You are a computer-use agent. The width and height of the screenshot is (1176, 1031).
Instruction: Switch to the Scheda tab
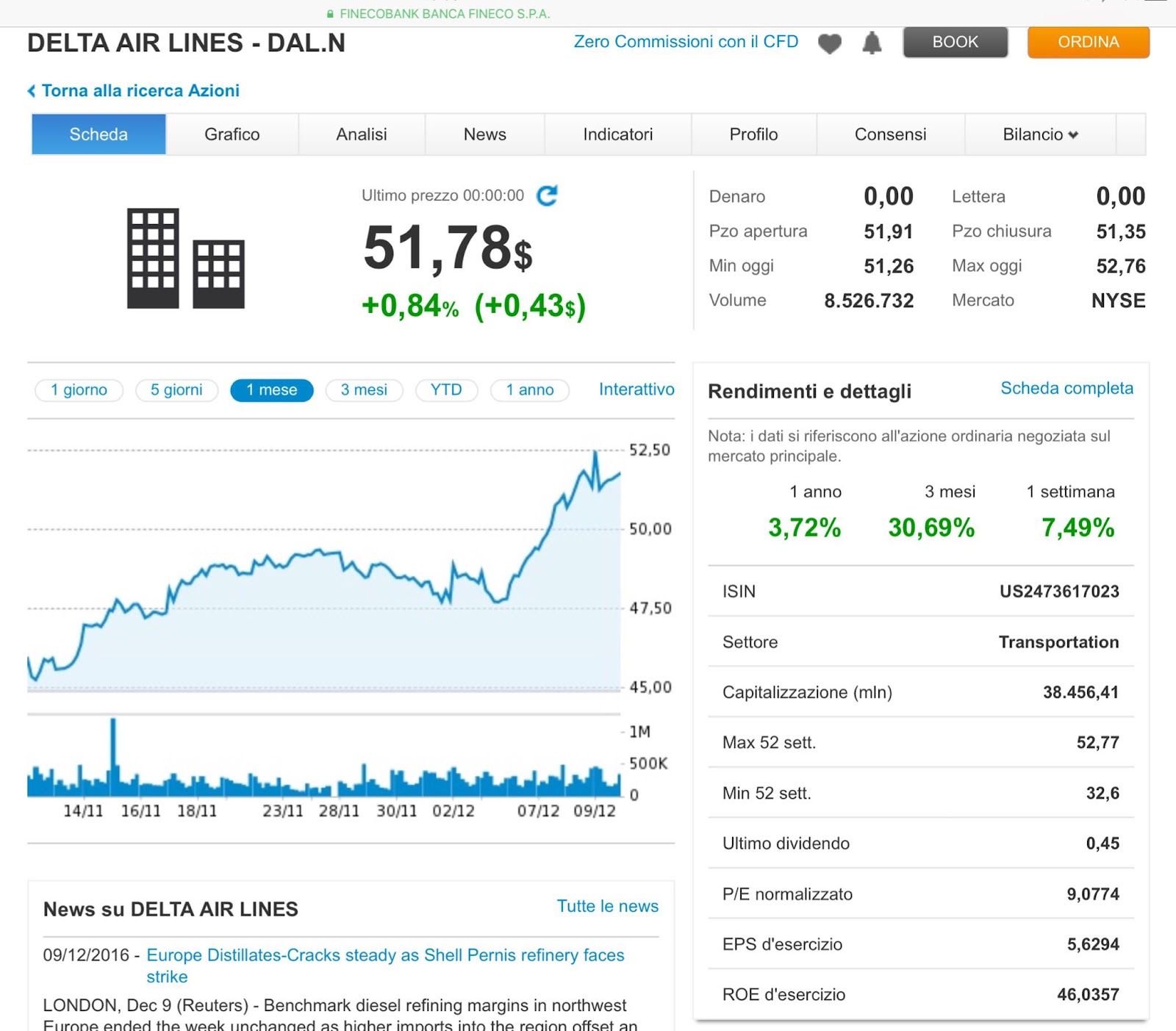98,134
